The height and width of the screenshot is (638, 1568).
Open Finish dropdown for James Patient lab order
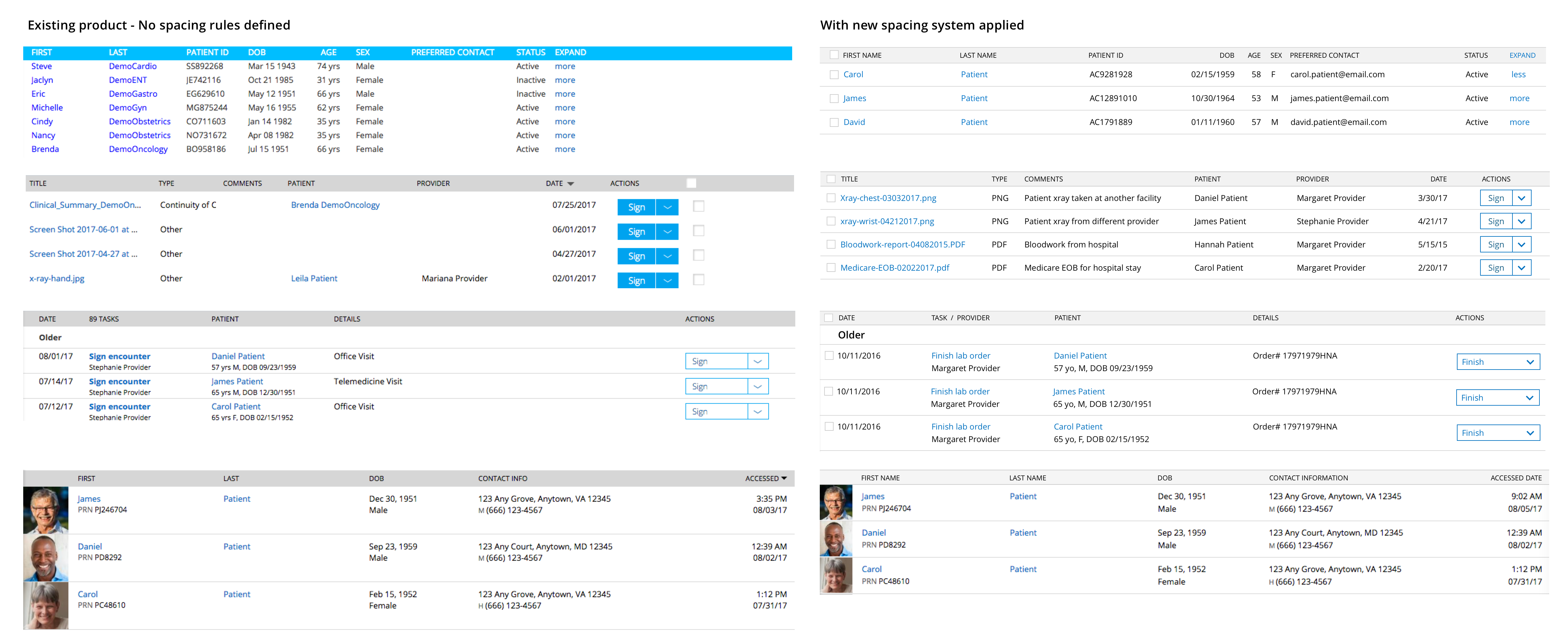click(1530, 397)
